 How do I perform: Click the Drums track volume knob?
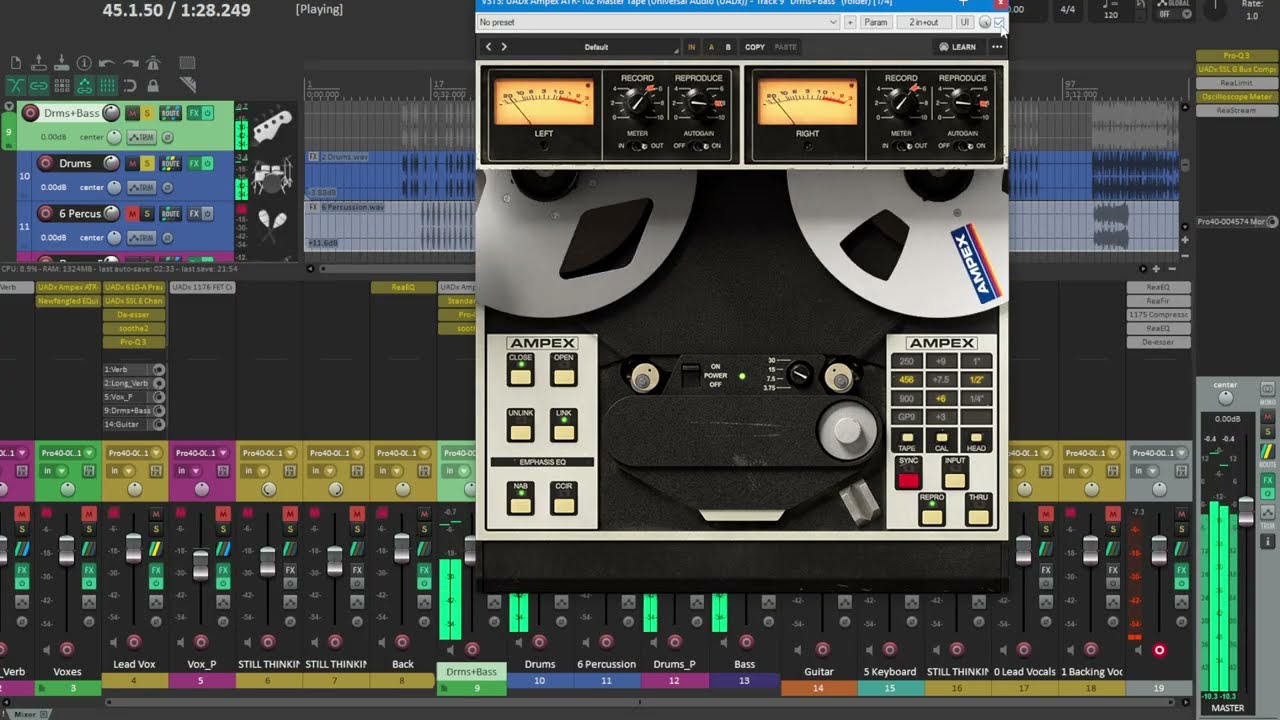112,163
